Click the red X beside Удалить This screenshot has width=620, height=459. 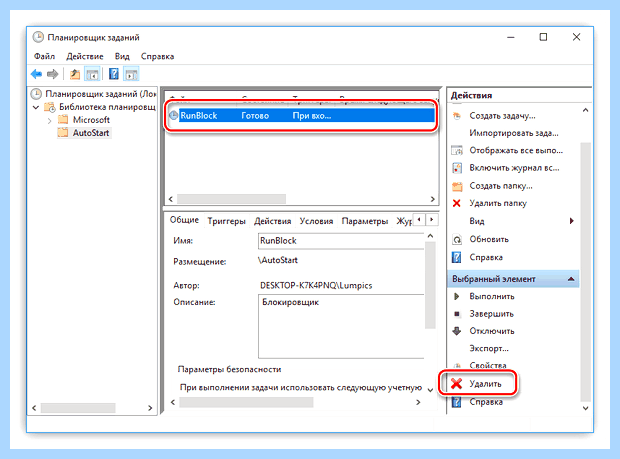(x=457, y=383)
